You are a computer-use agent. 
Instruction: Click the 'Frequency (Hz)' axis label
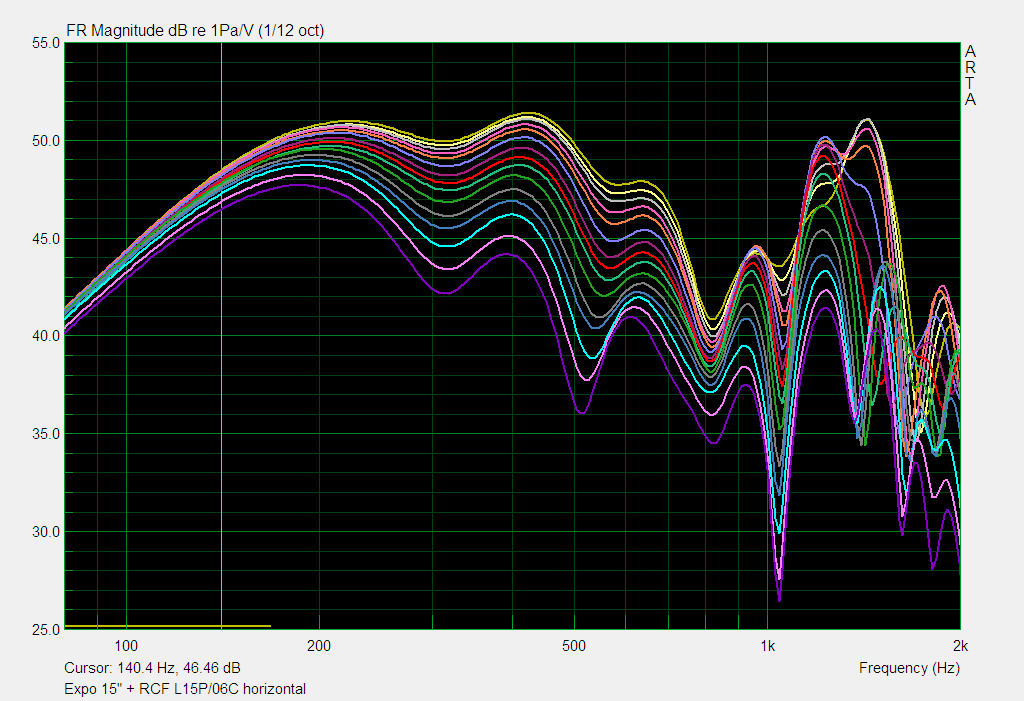coord(909,668)
